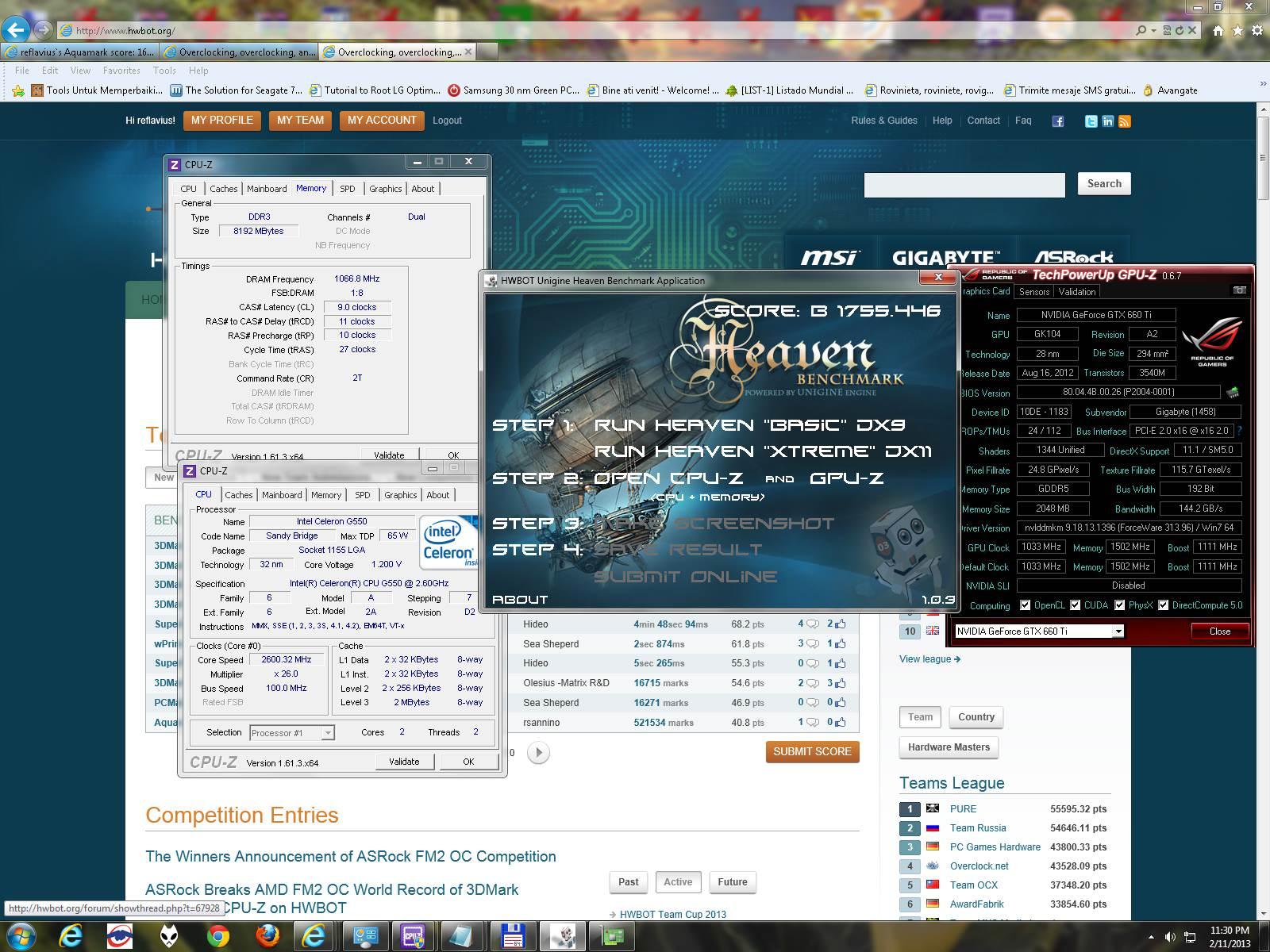Expand the favorites bar overflow chevron

1262,83
